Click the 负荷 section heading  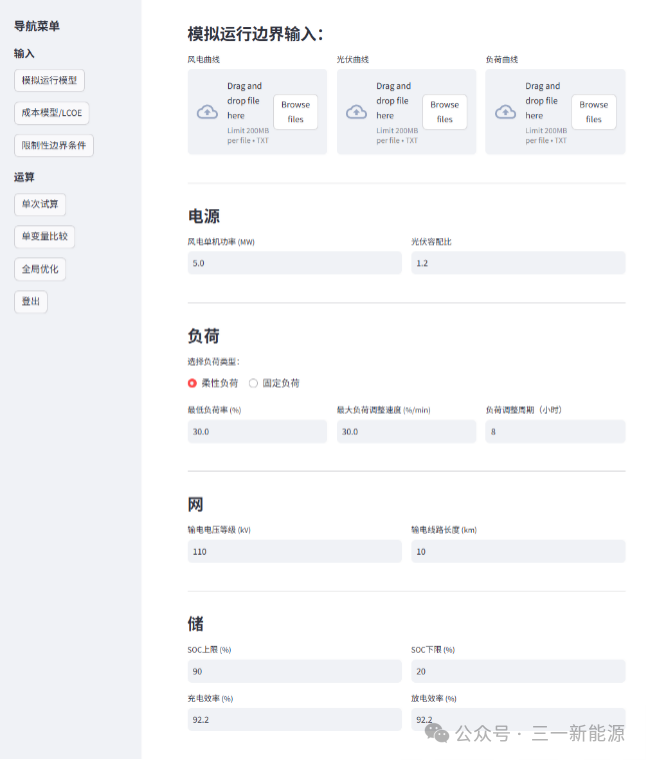(x=204, y=336)
